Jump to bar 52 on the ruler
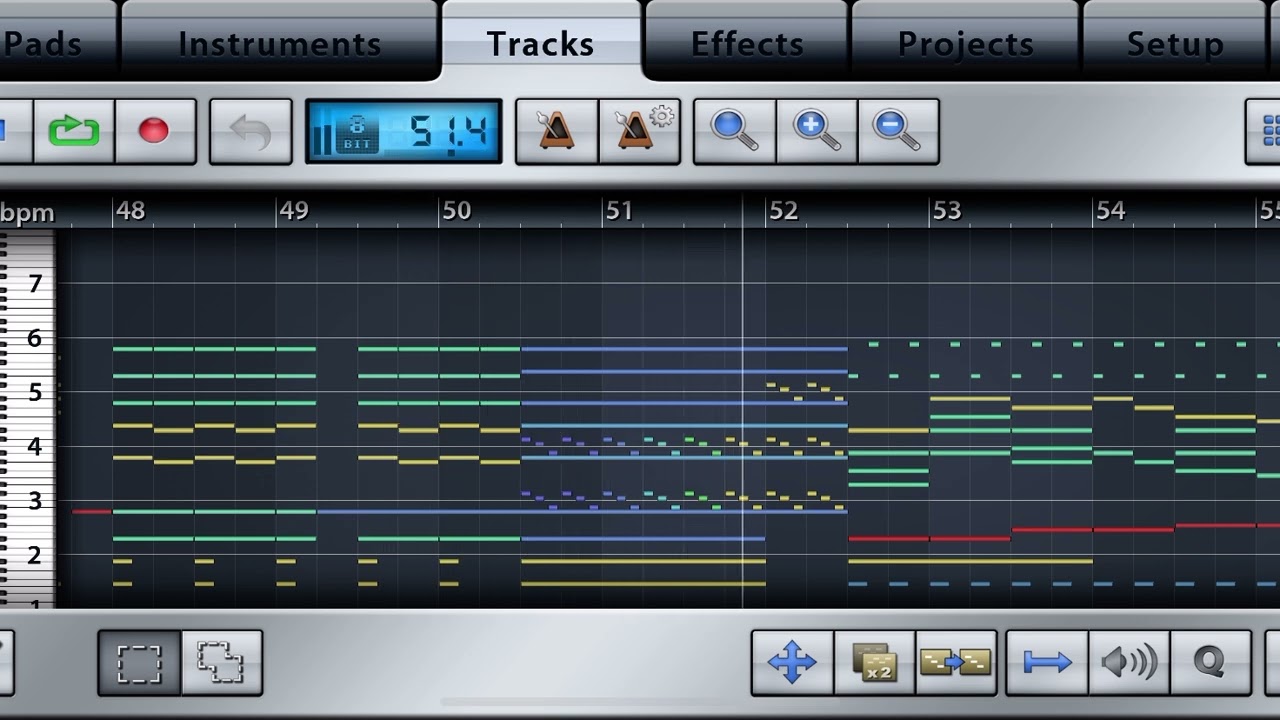 click(784, 211)
